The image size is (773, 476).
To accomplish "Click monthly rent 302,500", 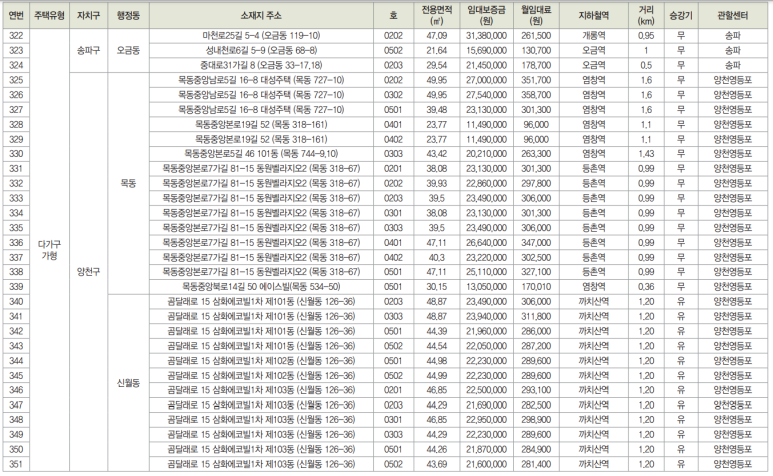I will 536,257.
